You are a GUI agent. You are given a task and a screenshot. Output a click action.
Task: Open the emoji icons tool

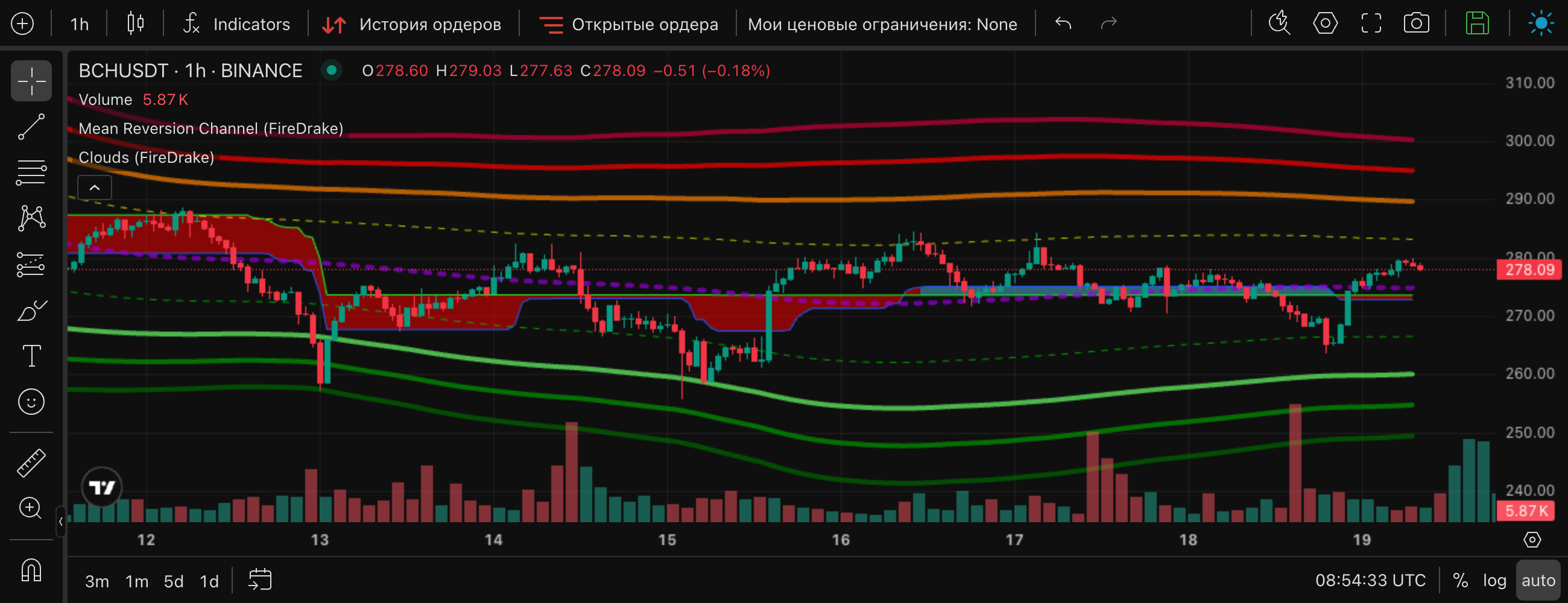click(x=31, y=402)
